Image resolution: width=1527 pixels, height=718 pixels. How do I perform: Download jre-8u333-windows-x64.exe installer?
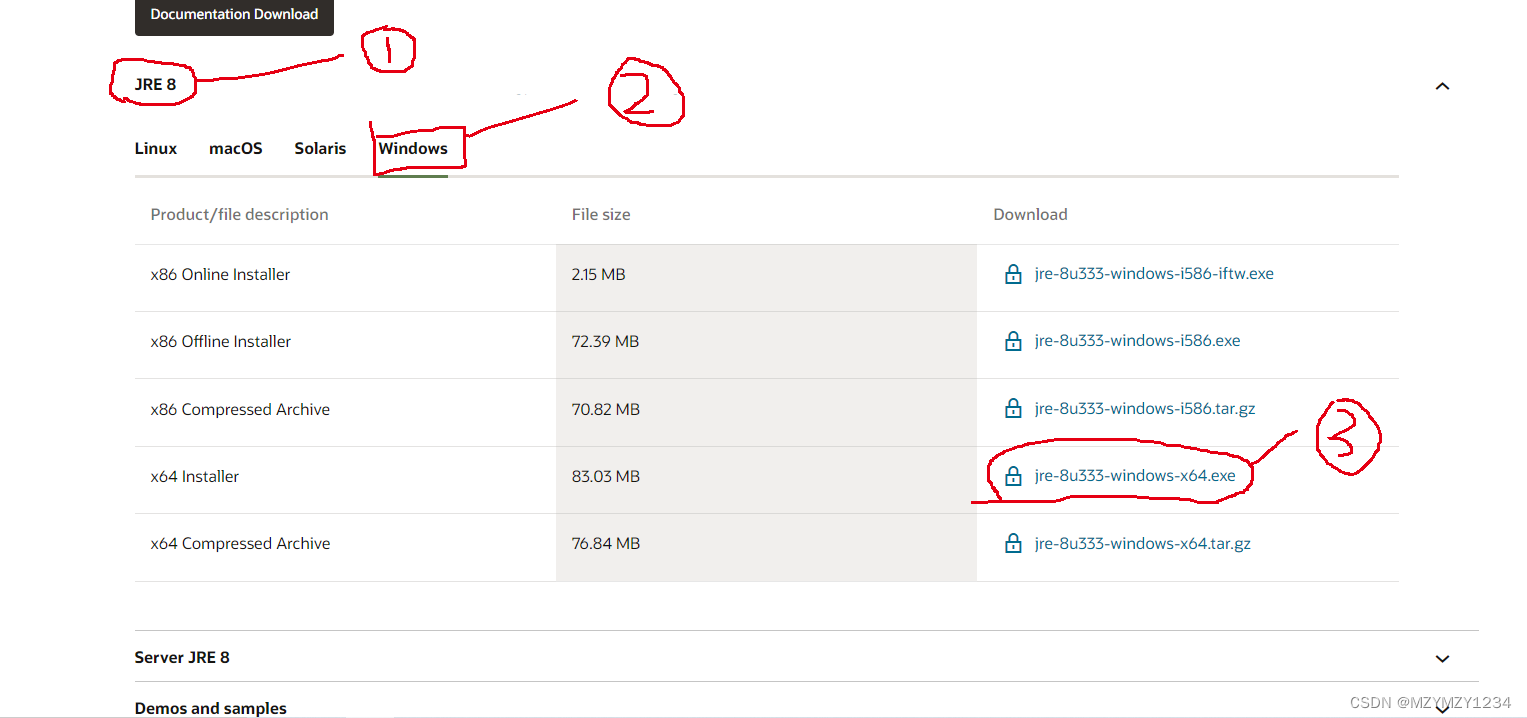[x=1135, y=476]
